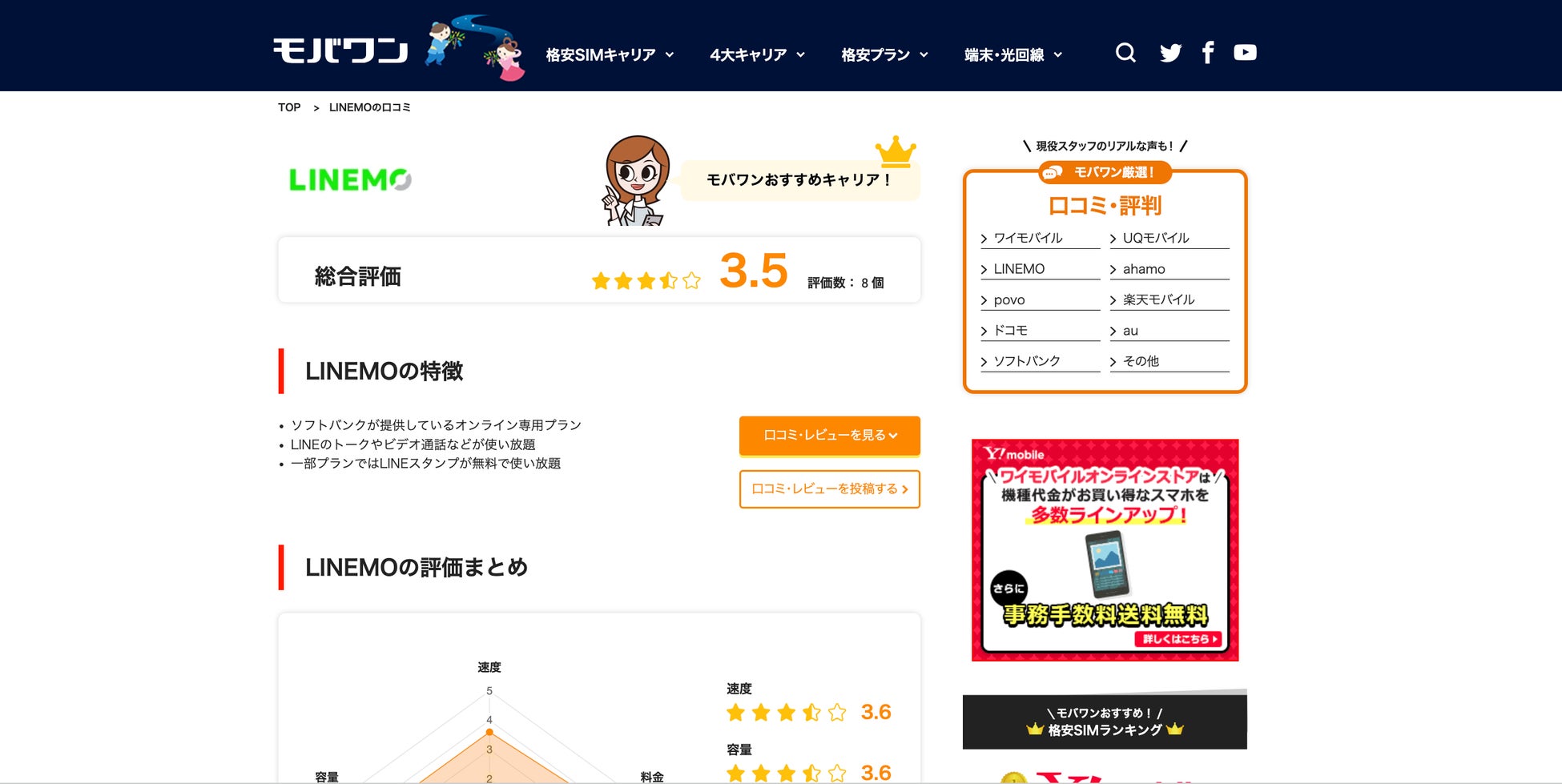Open ワイモバイル reviews link
Screen dimensions: 1562x784
point(1041,238)
